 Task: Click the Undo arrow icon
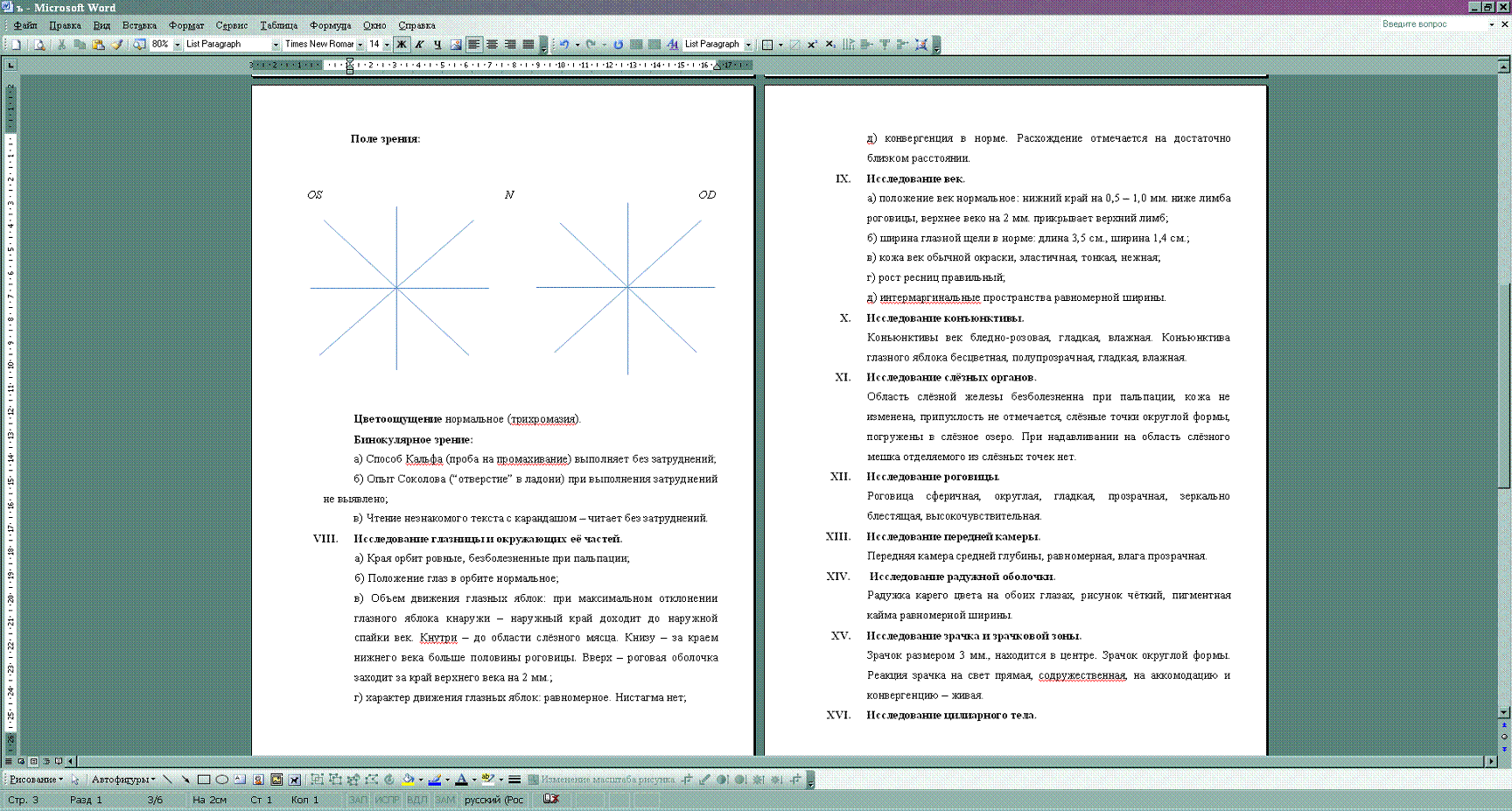pyautogui.click(x=564, y=45)
